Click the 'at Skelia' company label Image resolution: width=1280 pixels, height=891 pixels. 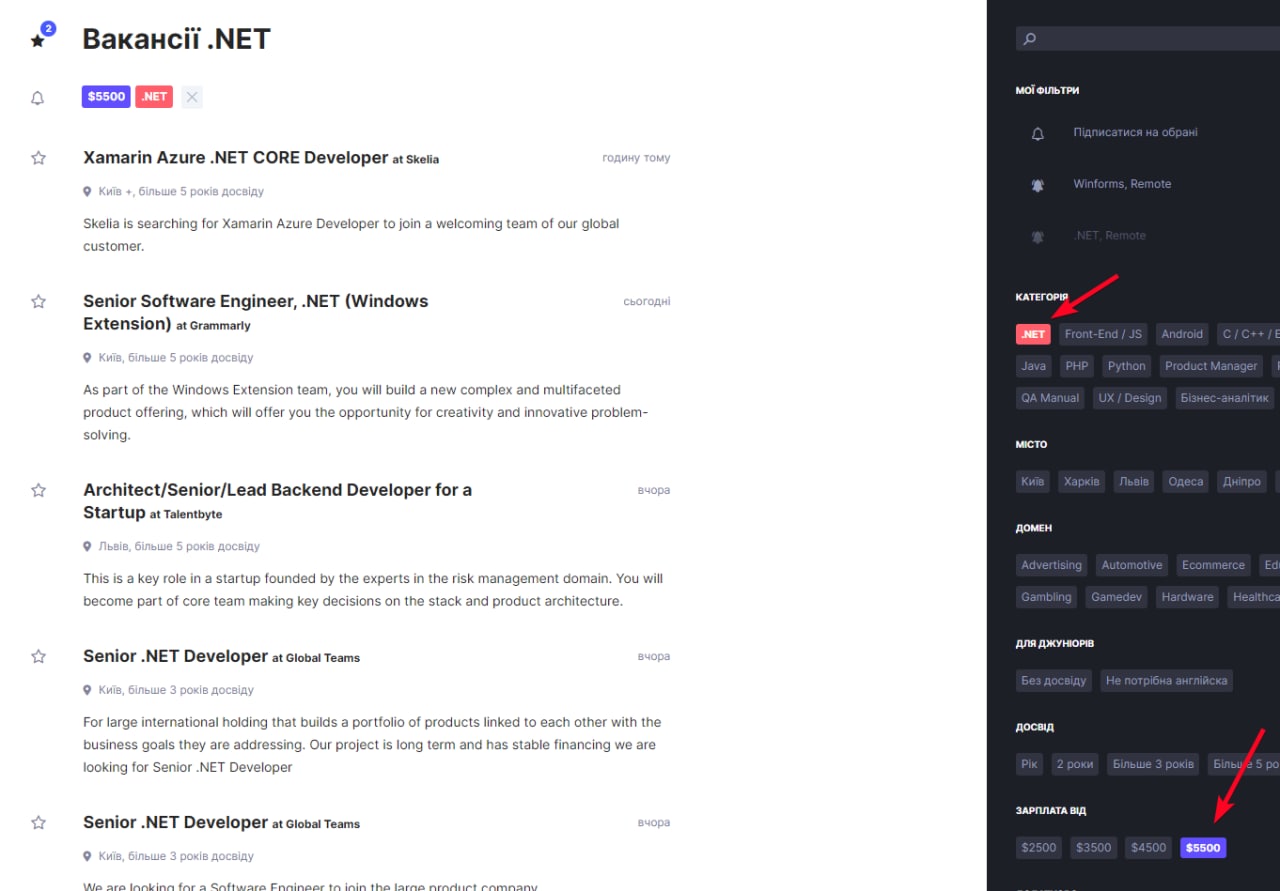click(416, 160)
